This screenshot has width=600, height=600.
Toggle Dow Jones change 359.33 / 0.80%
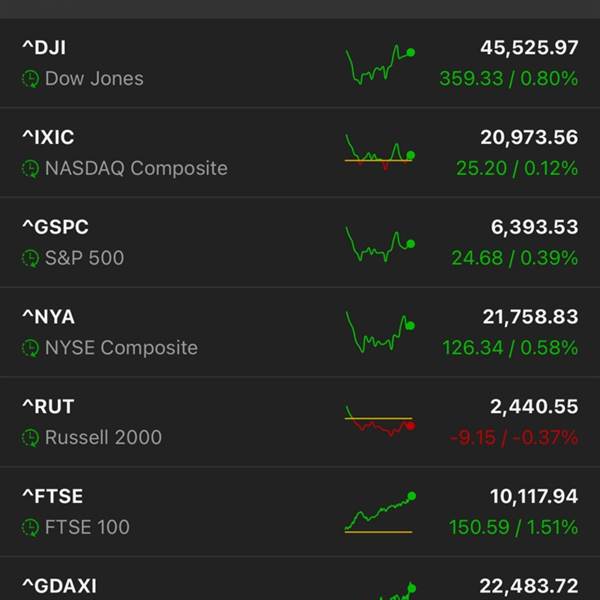coord(508,78)
